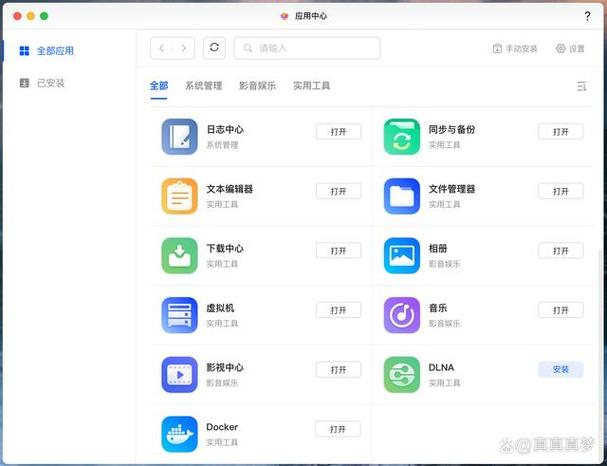
Task: Install DLNA with the 安装 button
Action: click(561, 370)
